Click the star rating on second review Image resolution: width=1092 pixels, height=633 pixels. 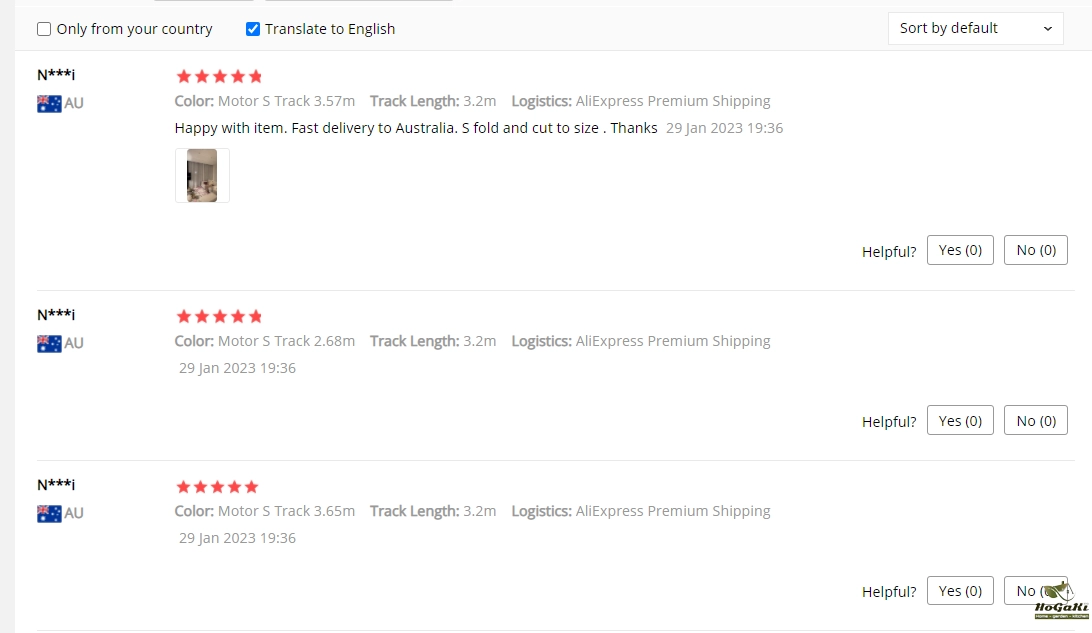coord(219,316)
